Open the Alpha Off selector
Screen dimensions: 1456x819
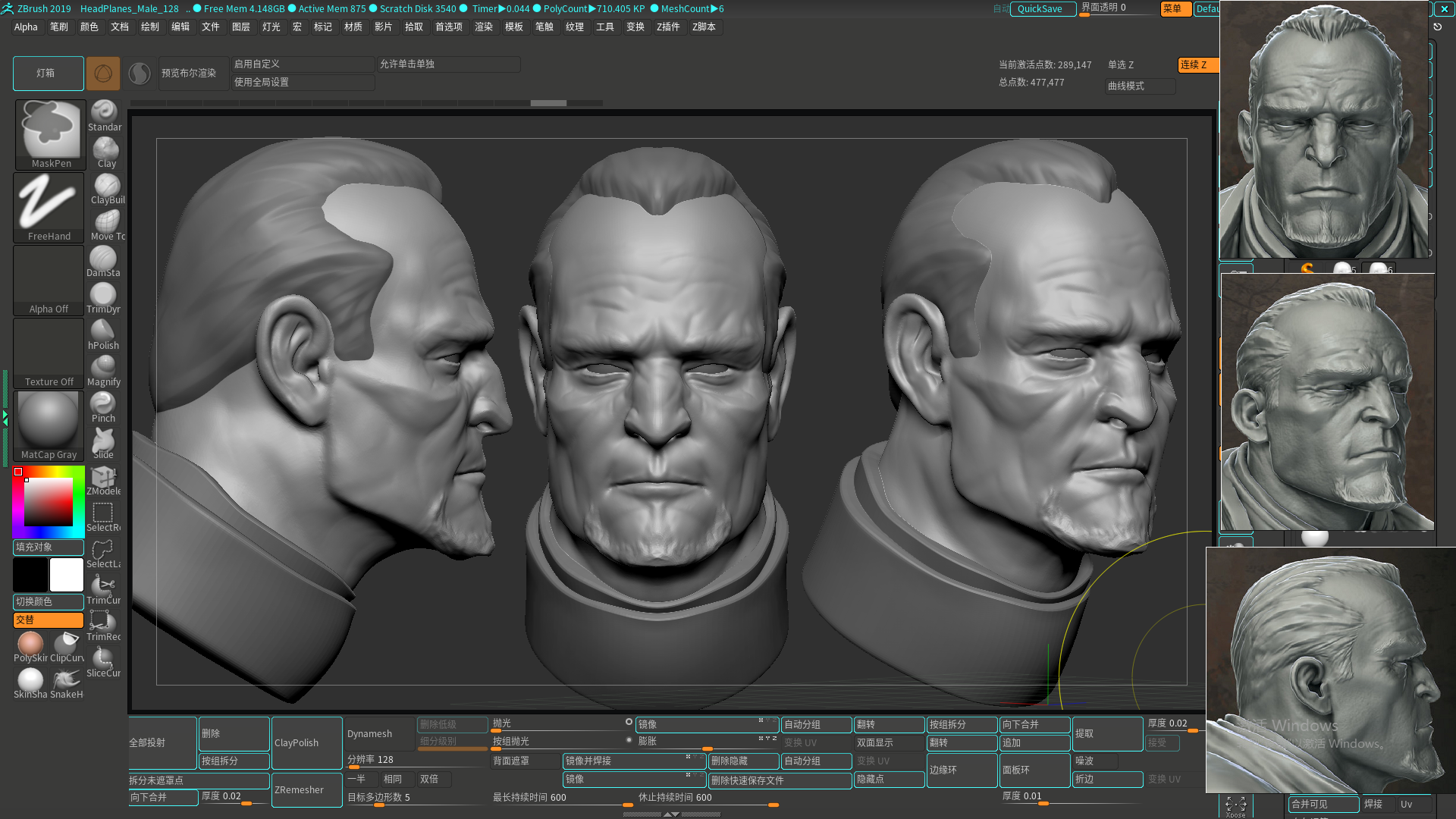point(49,281)
